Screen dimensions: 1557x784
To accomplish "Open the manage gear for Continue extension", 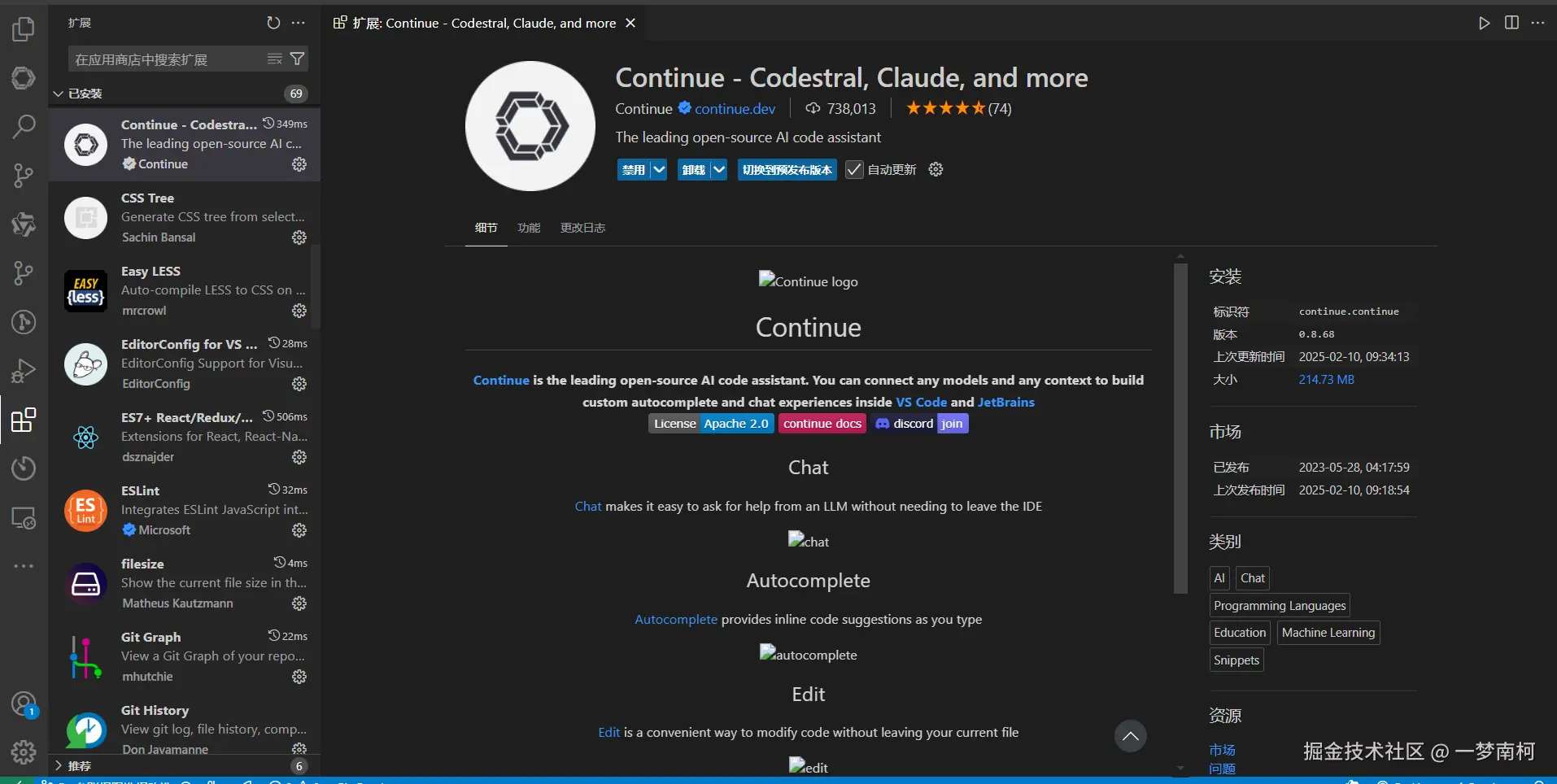I will coord(299,164).
